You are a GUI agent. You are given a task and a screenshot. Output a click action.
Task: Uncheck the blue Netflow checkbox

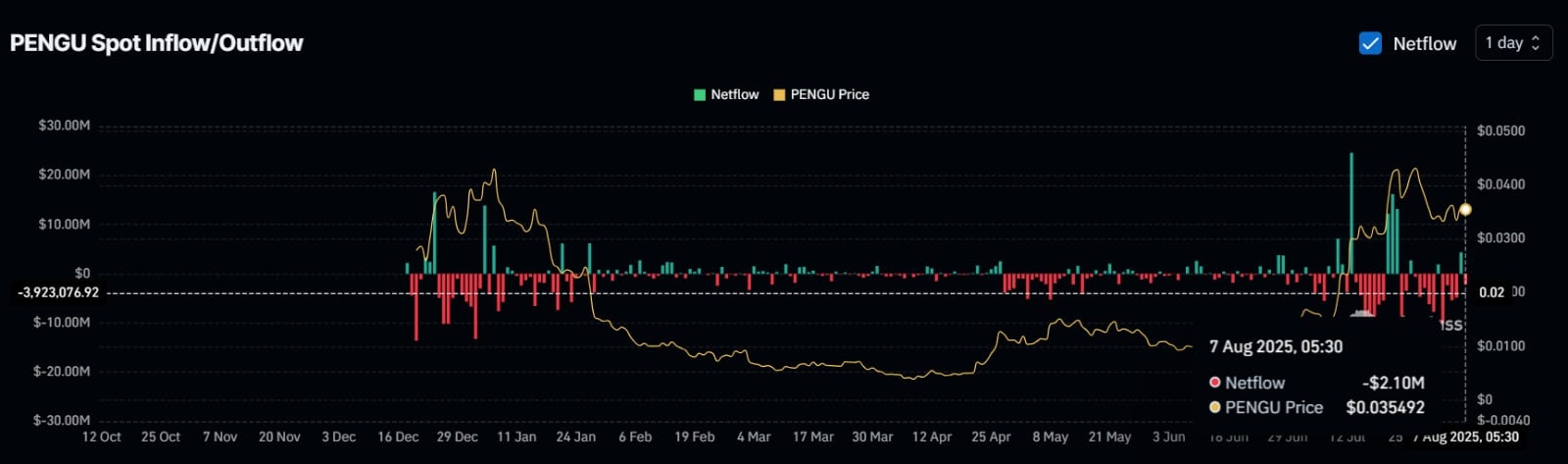click(x=1370, y=43)
